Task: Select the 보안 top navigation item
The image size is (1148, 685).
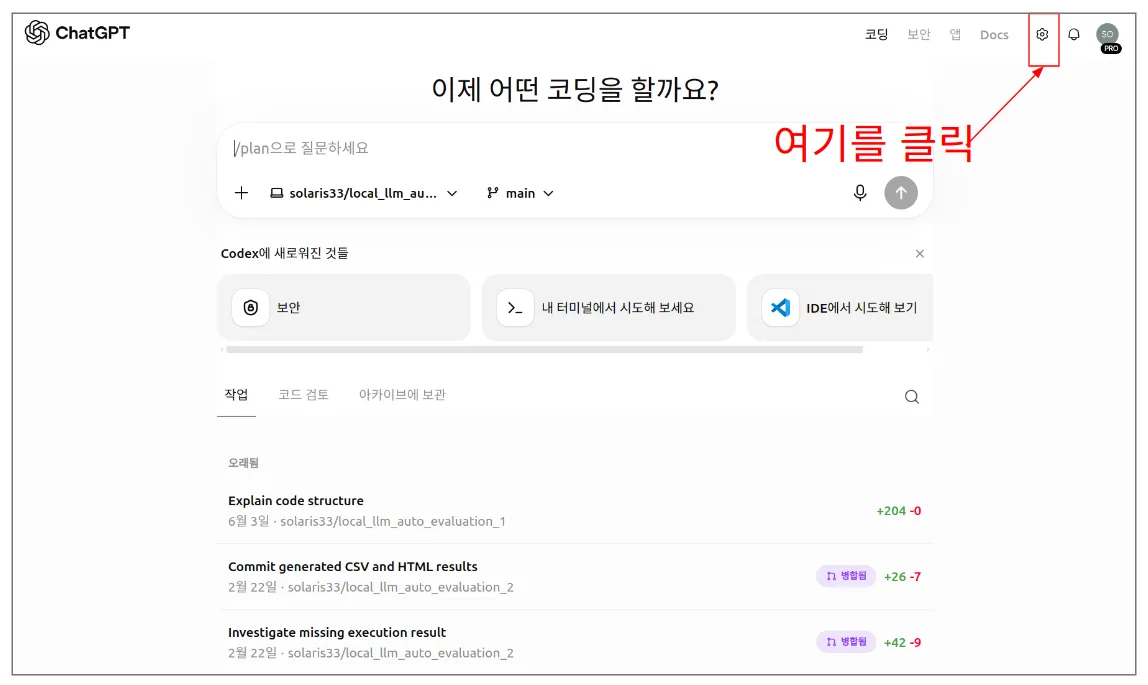Action: tap(918, 34)
